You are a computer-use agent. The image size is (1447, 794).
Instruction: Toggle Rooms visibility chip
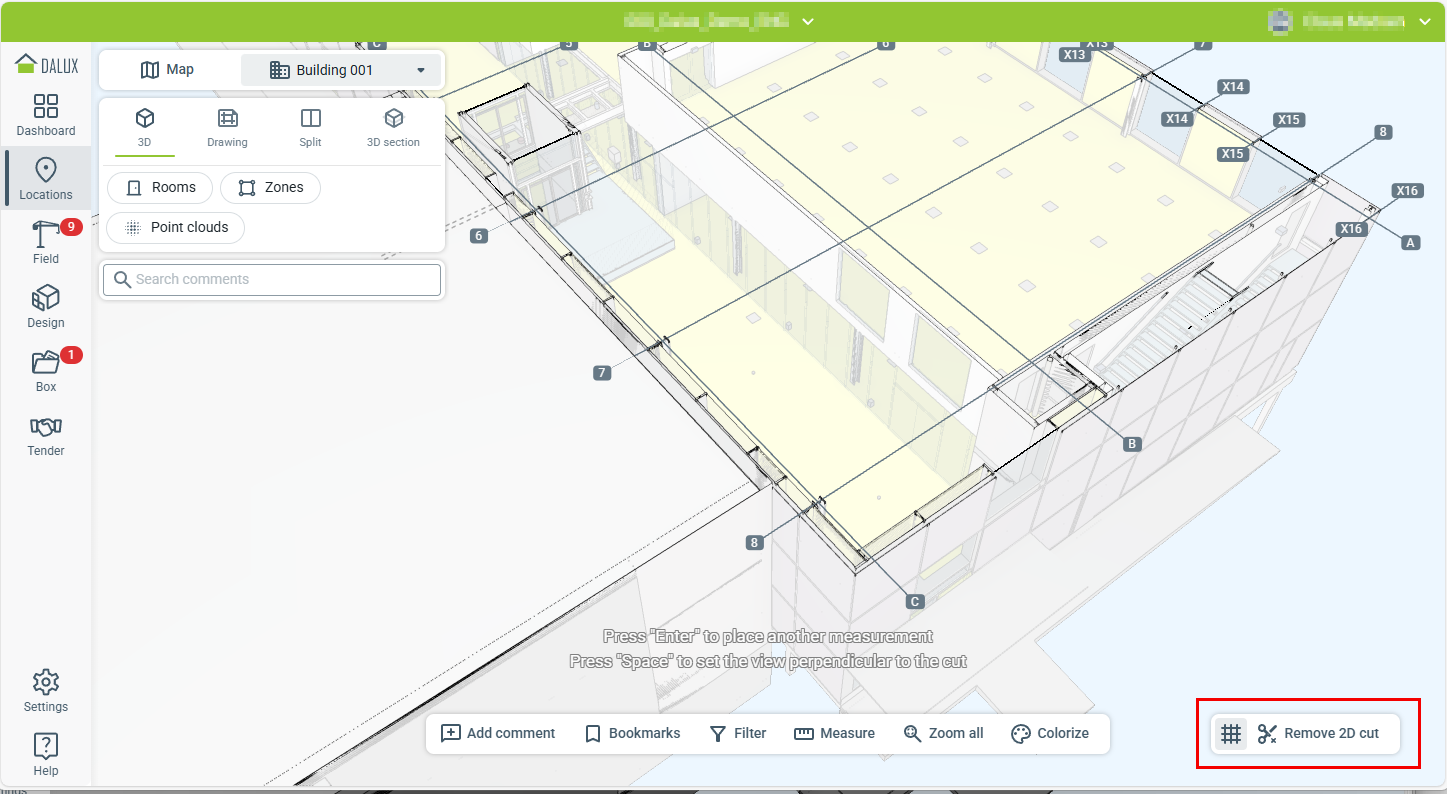pos(159,187)
